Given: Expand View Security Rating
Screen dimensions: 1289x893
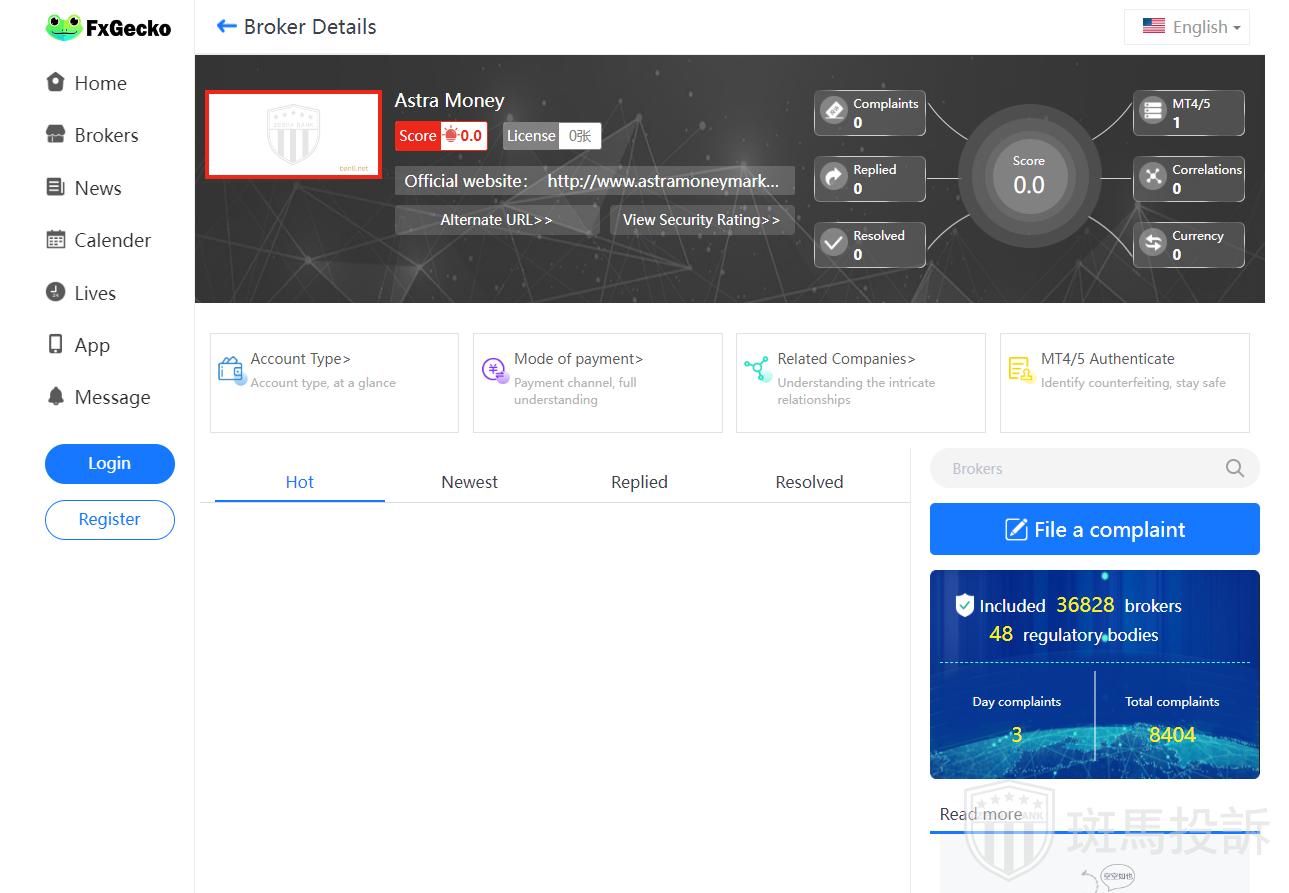Looking at the screenshot, I should (x=702, y=220).
